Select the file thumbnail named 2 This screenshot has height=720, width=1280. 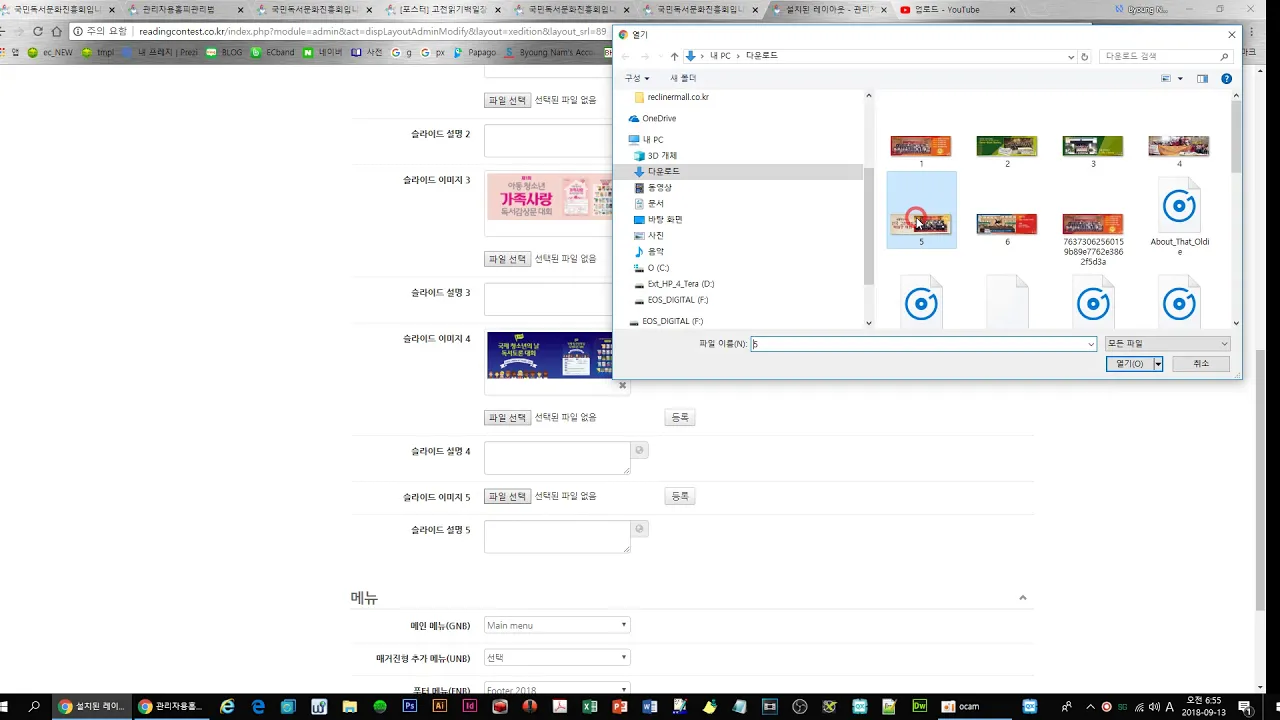pyautogui.click(x=1007, y=147)
